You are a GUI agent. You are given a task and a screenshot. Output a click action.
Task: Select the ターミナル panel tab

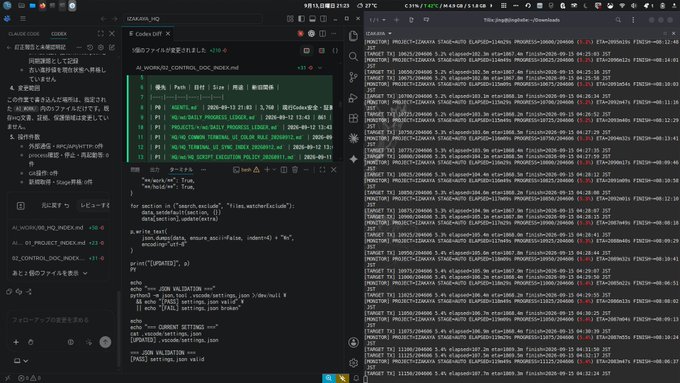click(181, 170)
